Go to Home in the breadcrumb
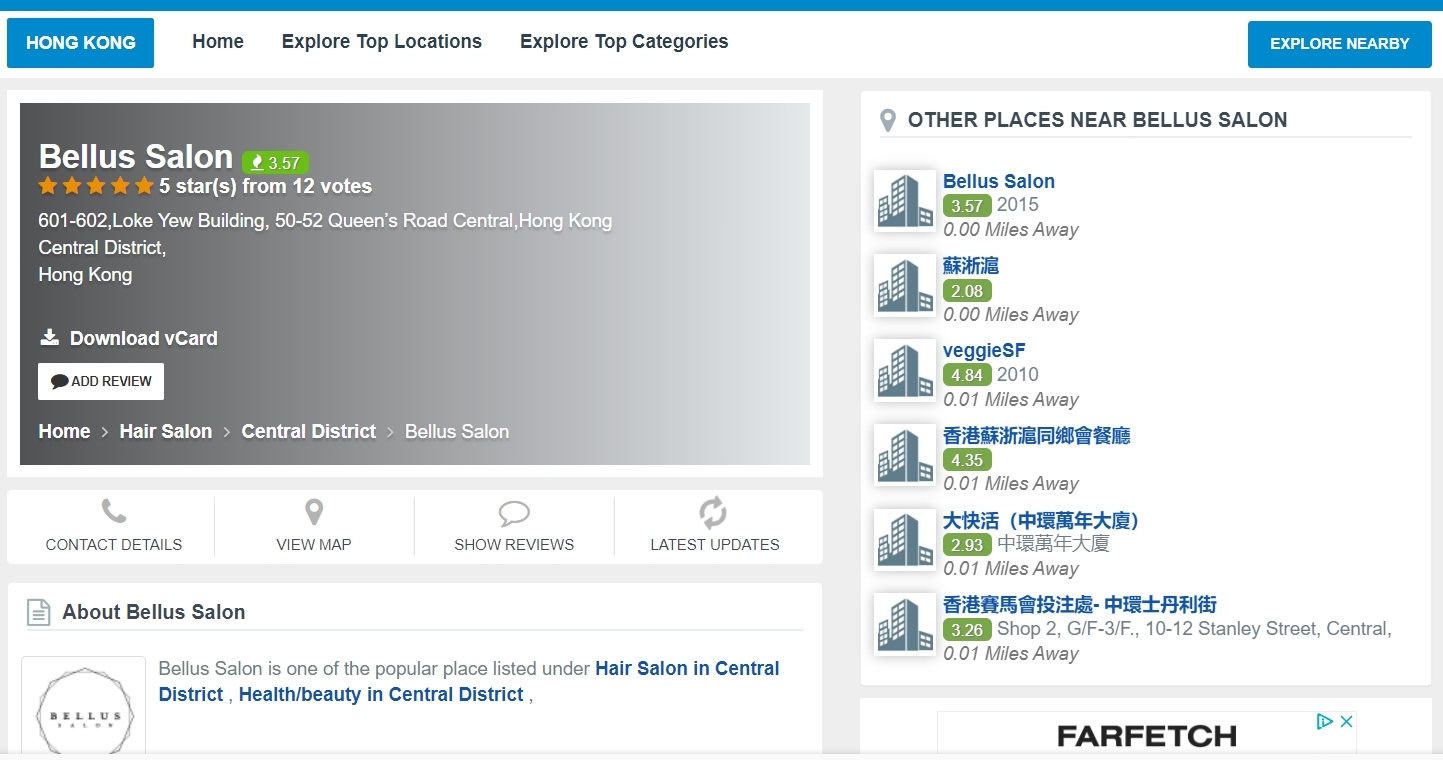 click(x=64, y=431)
